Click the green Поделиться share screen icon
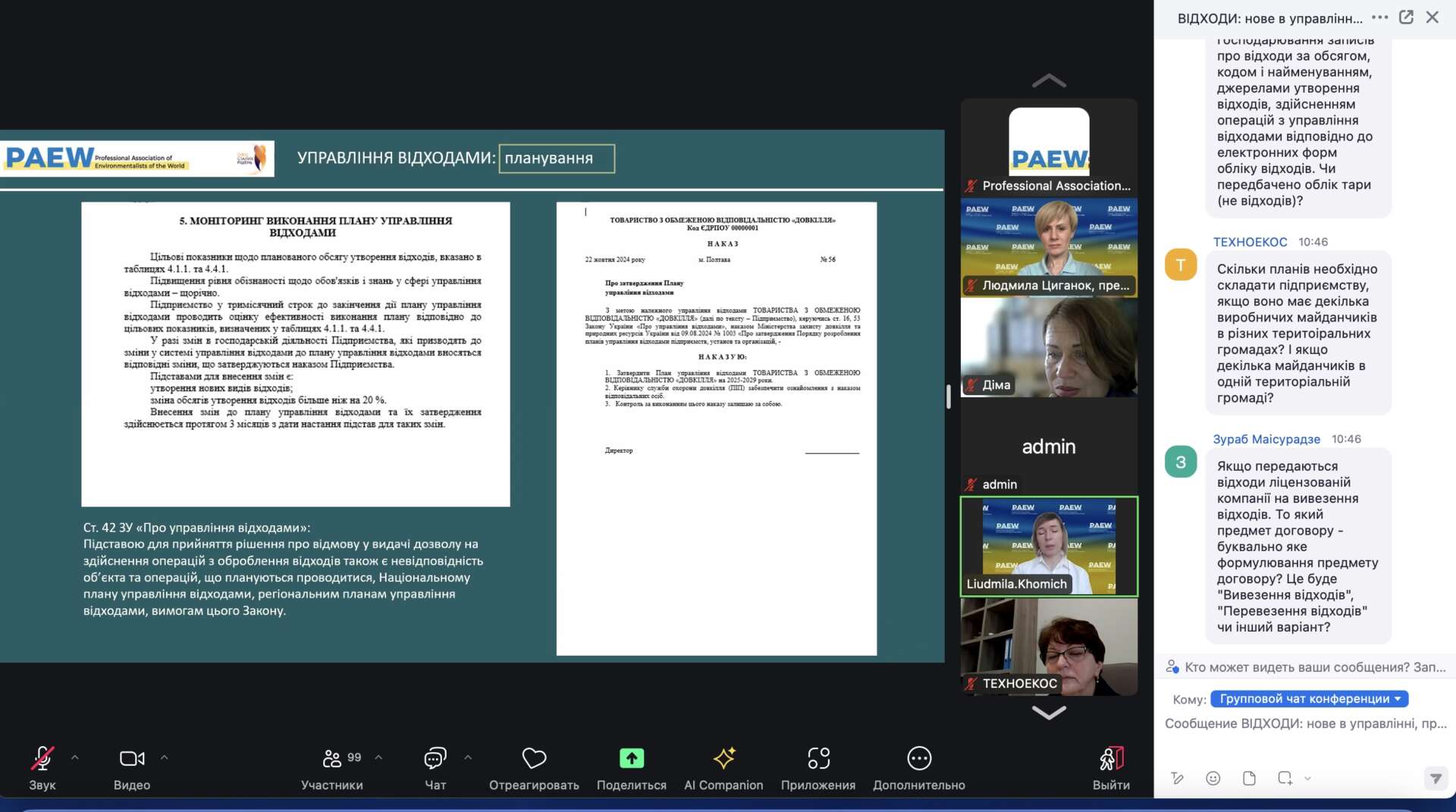 point(631,759)
